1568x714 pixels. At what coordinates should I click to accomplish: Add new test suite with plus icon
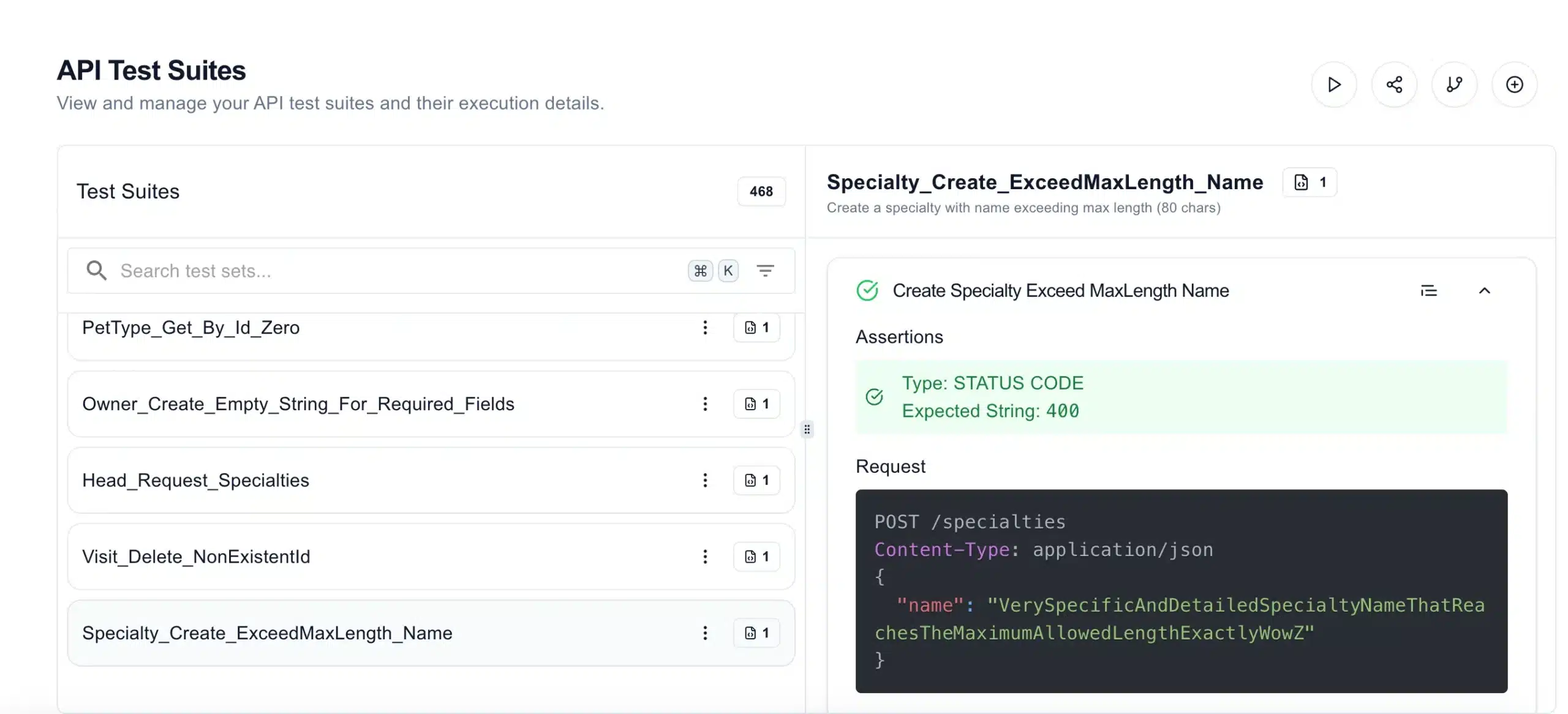coord(1514,85)
